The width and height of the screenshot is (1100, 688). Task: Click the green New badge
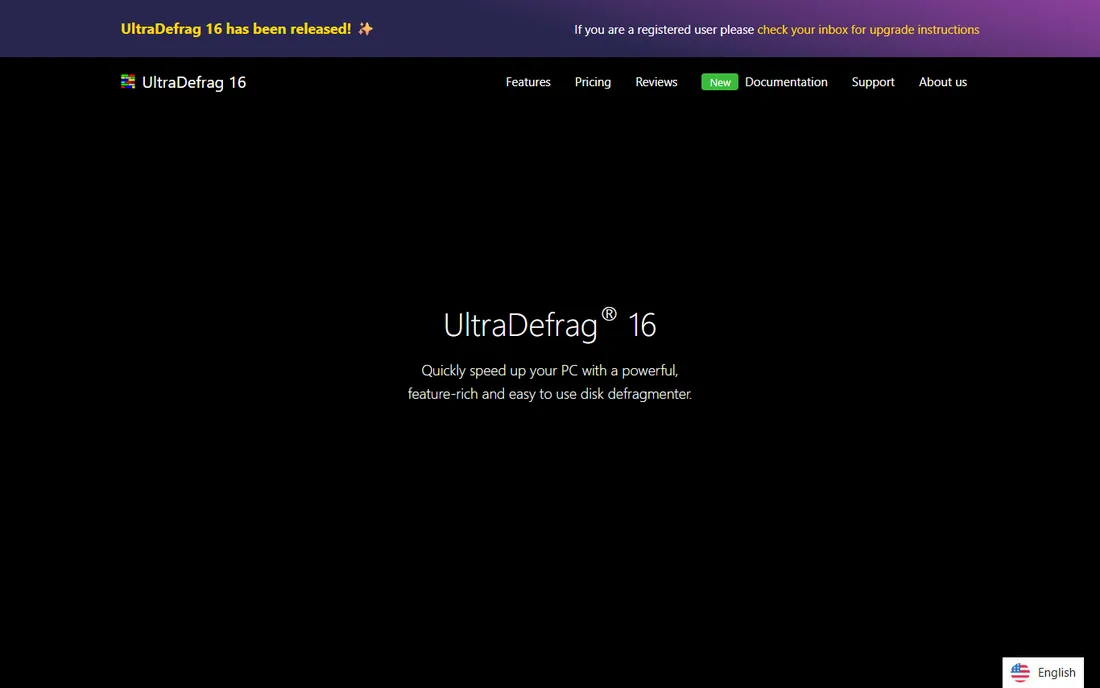coord(720,82)
